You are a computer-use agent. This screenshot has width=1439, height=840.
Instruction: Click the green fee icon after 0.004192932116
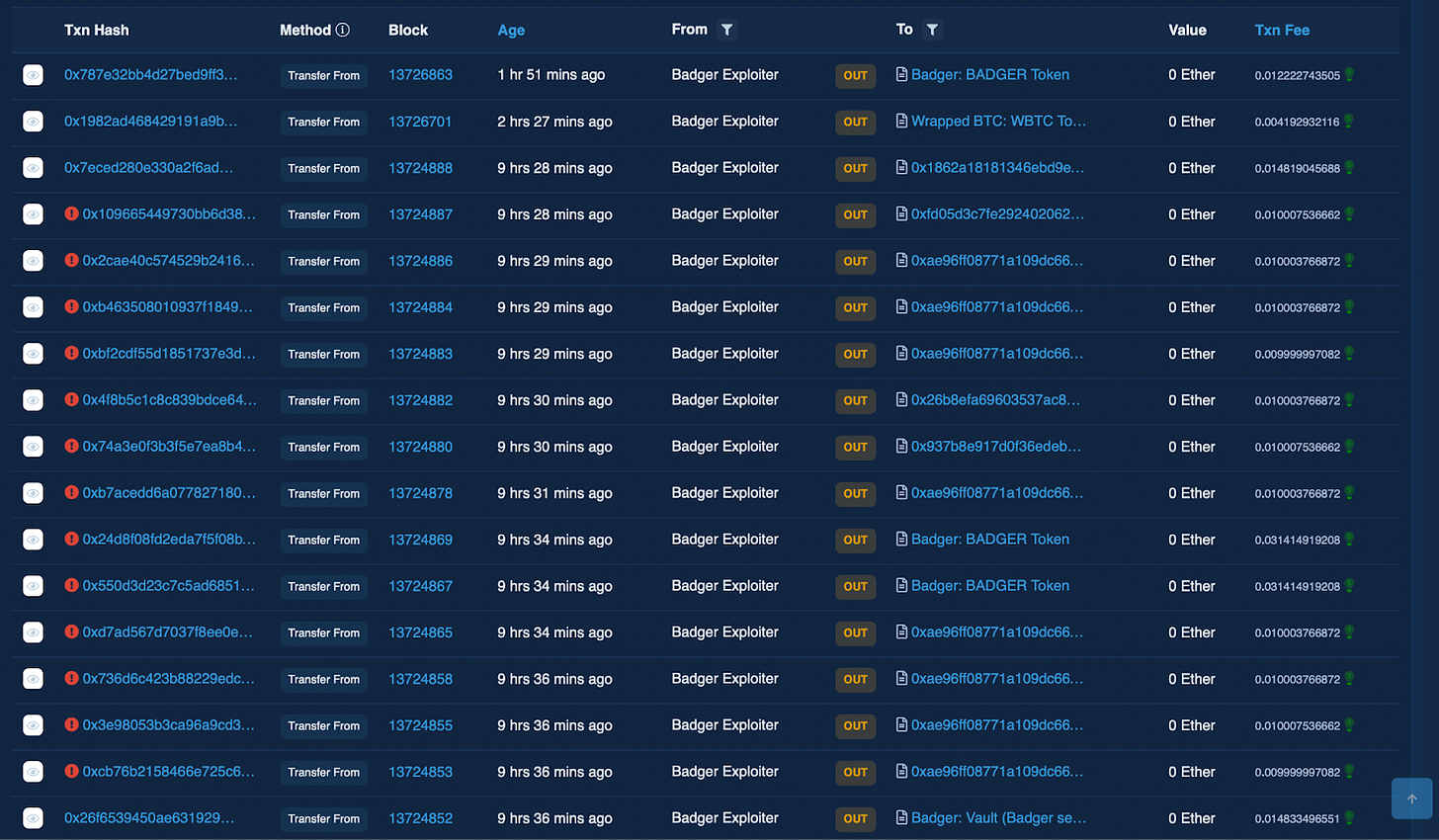pyautogui.click(x=1348, y=122)
